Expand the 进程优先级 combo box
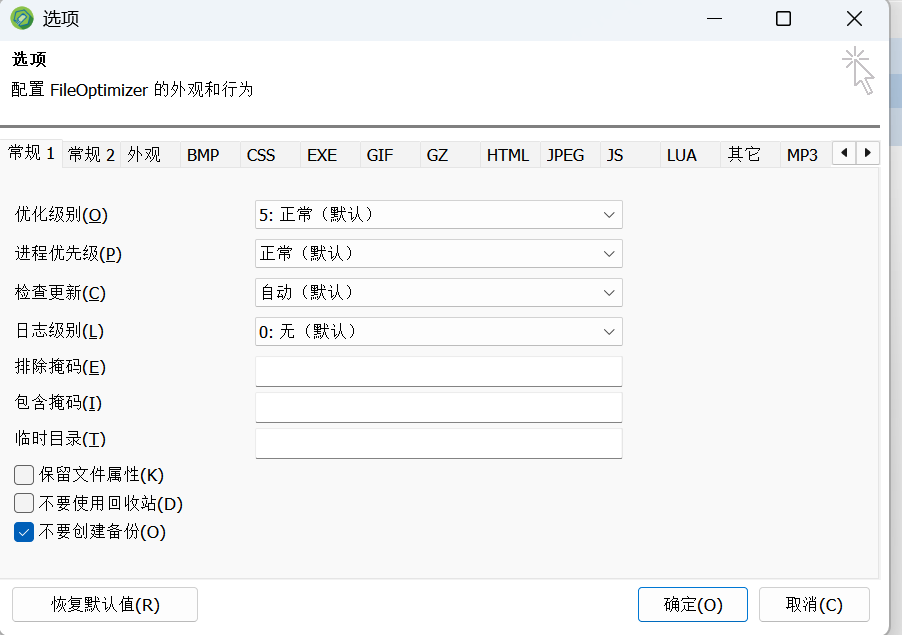This screenshot has height=635, width=902. (438, 253)
